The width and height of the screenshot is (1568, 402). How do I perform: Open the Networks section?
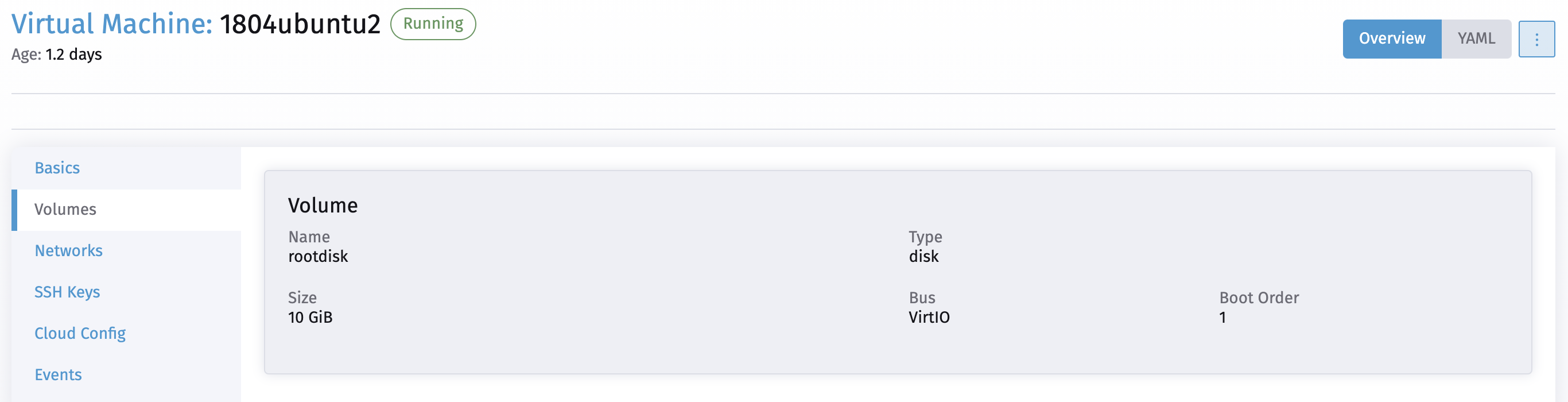(68, 250)
